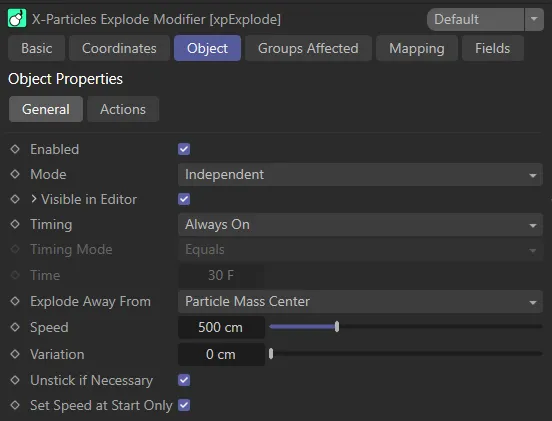
Task: Click dimmed keyframe diamond next to Time
Action: coord(15,275)
